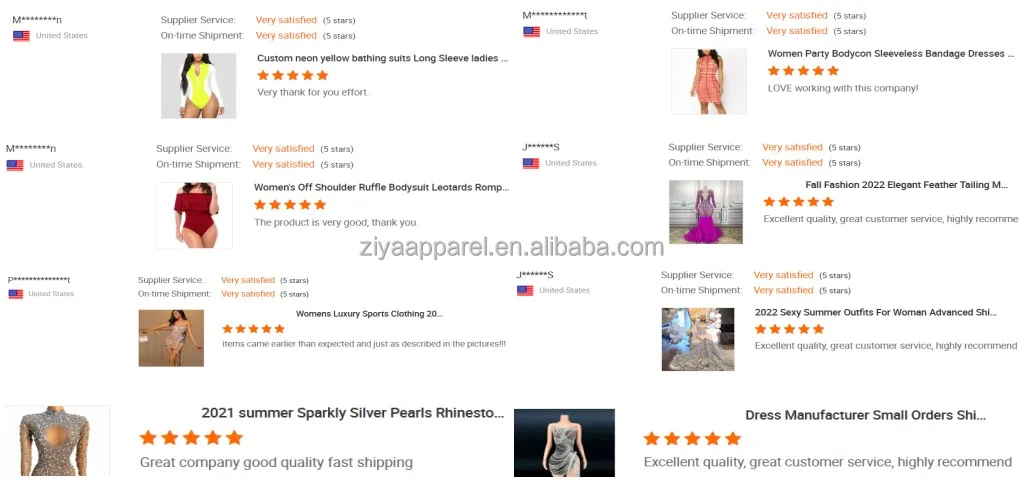Open the 2022 Sexy Summer Outfits thumbnail
The image size is (1022, 495).
tap(697, 339)
